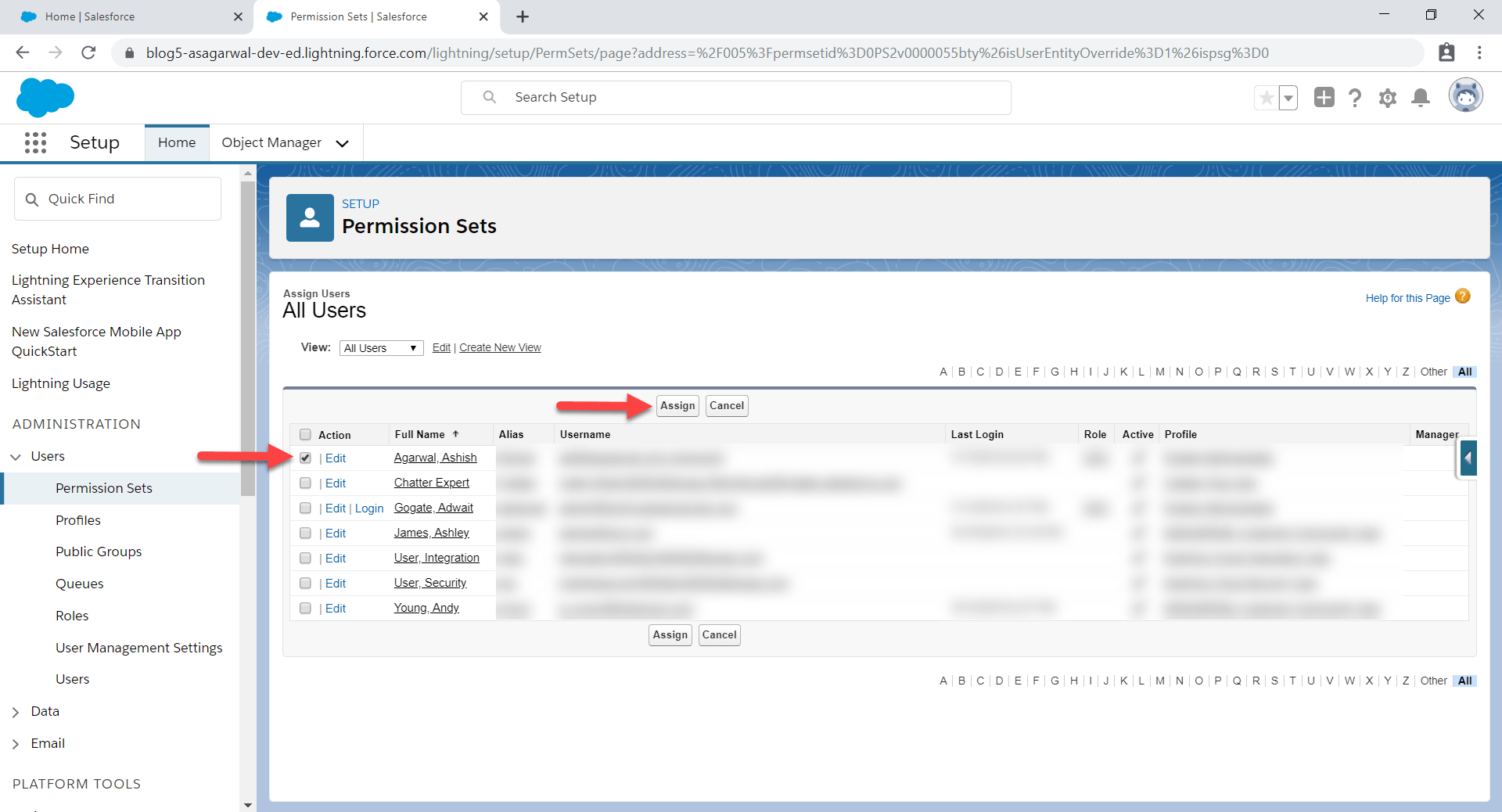1502x812 pixels.
Task: Sort by Full Name column arrow
Action: pyautogui.click(x=455, y=433)
